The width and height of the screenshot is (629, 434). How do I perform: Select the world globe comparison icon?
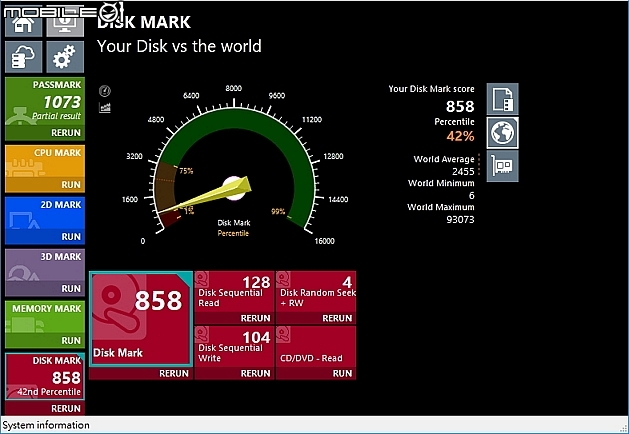(x=503, y=133)
